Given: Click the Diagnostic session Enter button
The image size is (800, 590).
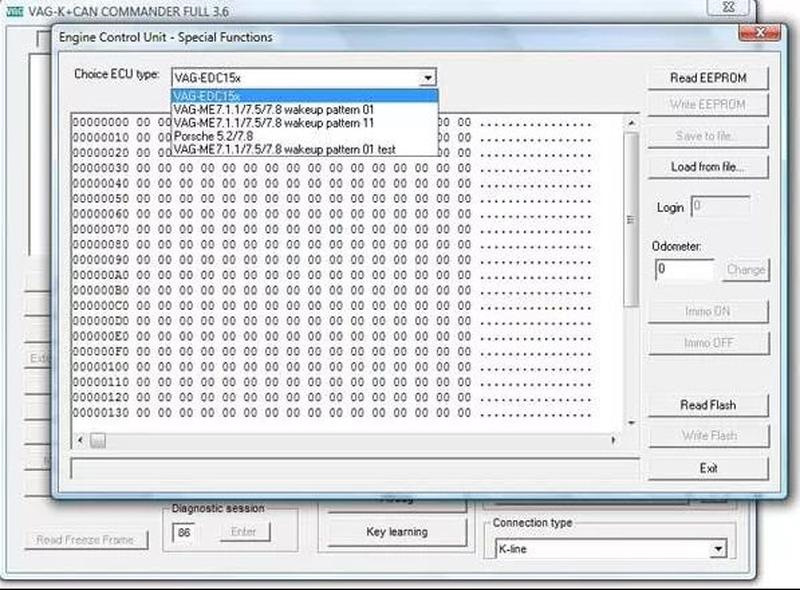Looking at the screenshot, I should (243, 532).
